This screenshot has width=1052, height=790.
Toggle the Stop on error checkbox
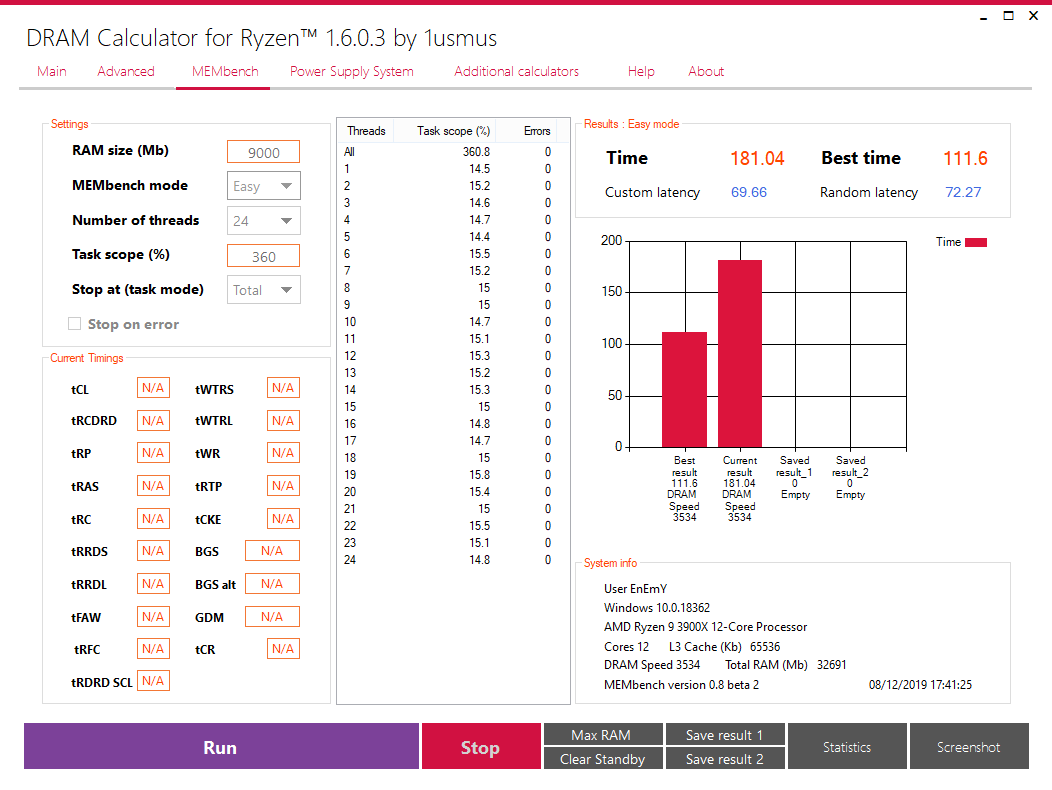(74, 324)
